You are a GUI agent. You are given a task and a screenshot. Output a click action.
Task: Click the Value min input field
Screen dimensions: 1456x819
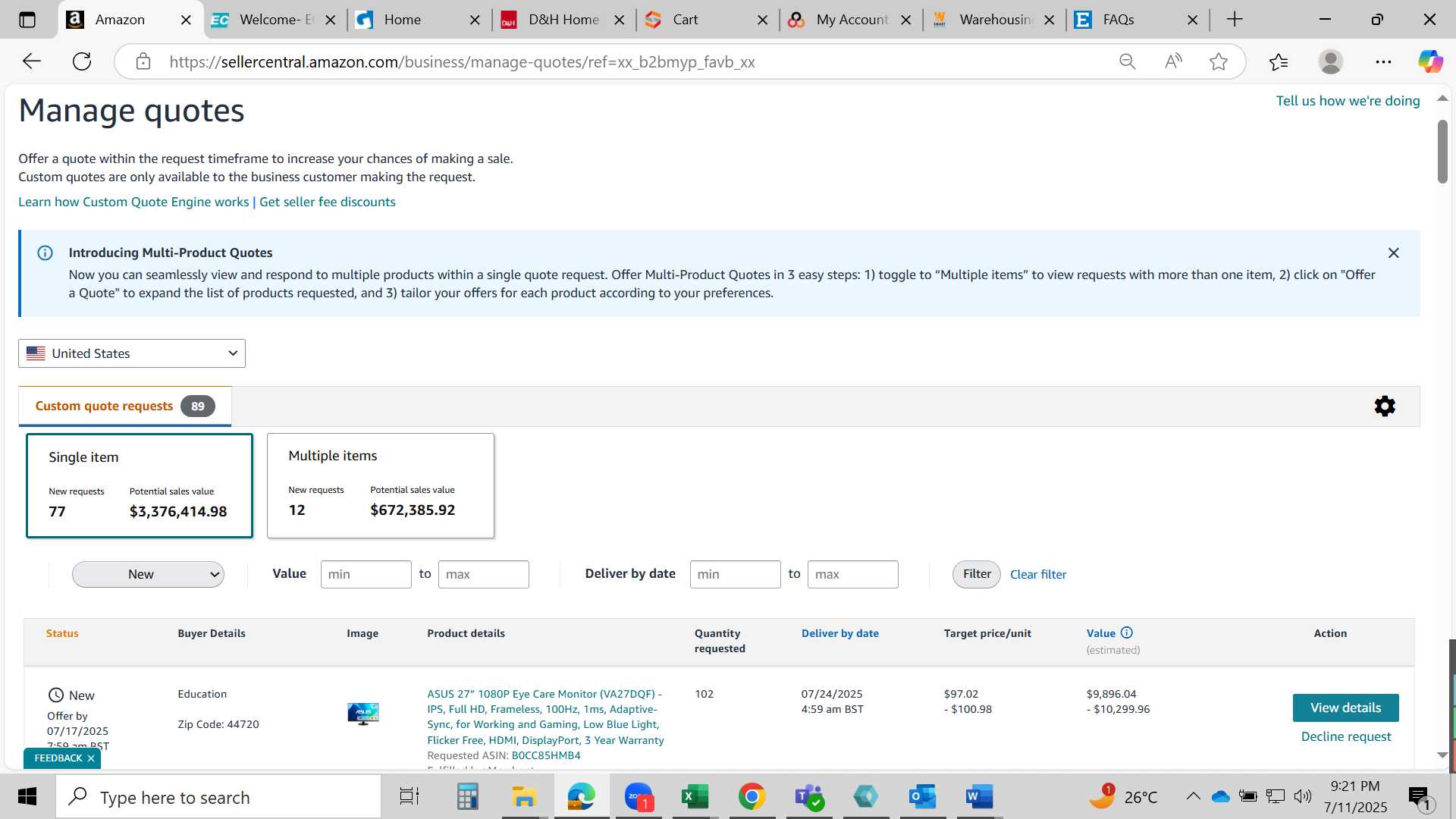[x=366, y=574]
